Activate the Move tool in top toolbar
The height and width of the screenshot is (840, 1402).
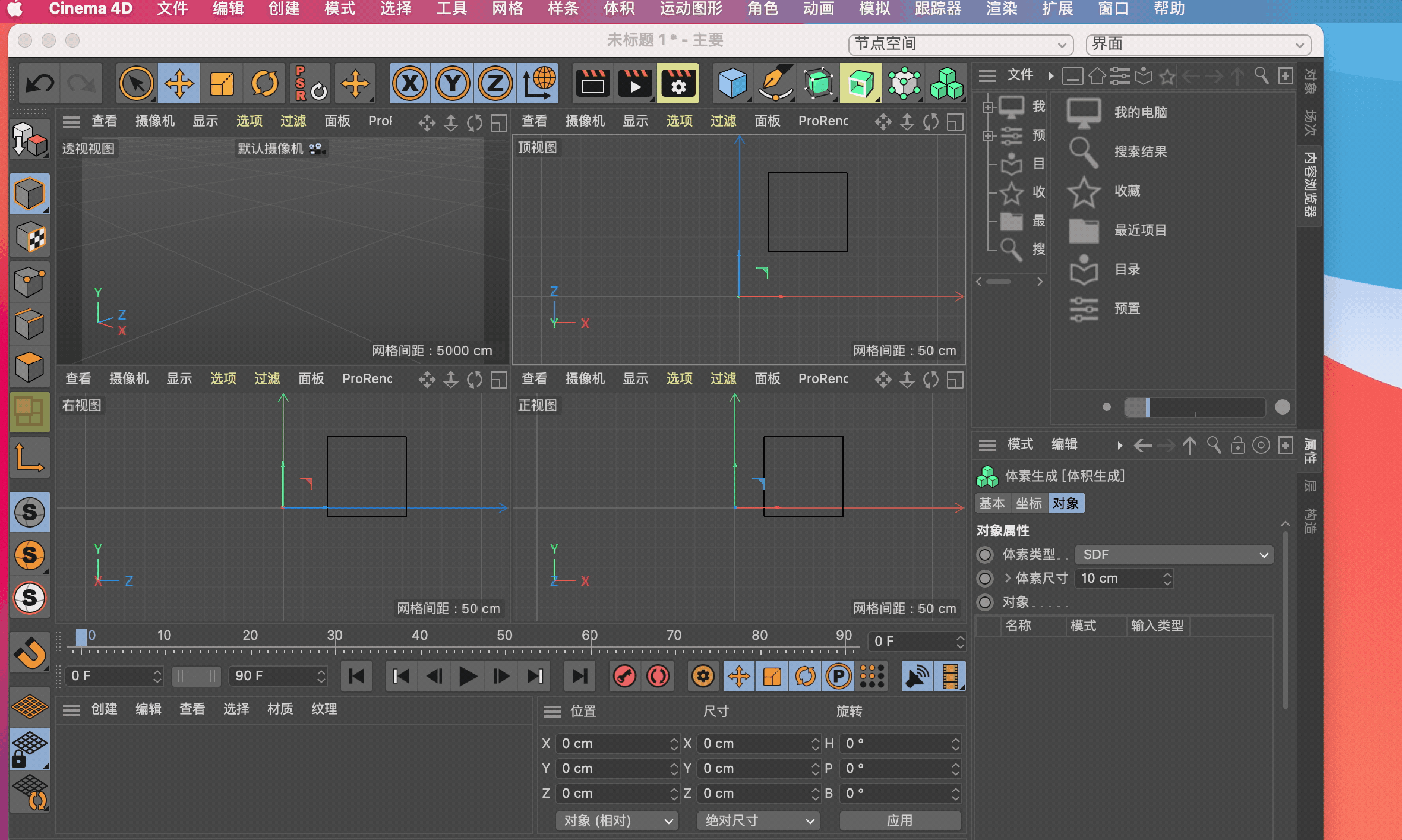pyautogui.click(x=179, y=84)
